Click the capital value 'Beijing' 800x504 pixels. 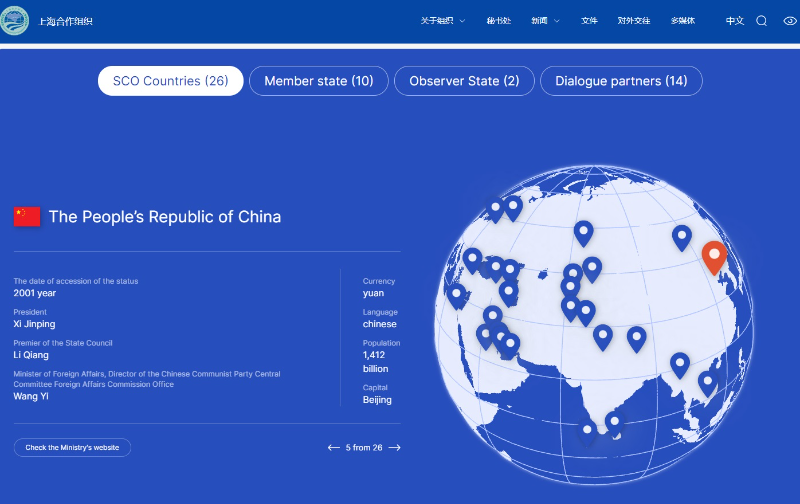click(377, 400)
